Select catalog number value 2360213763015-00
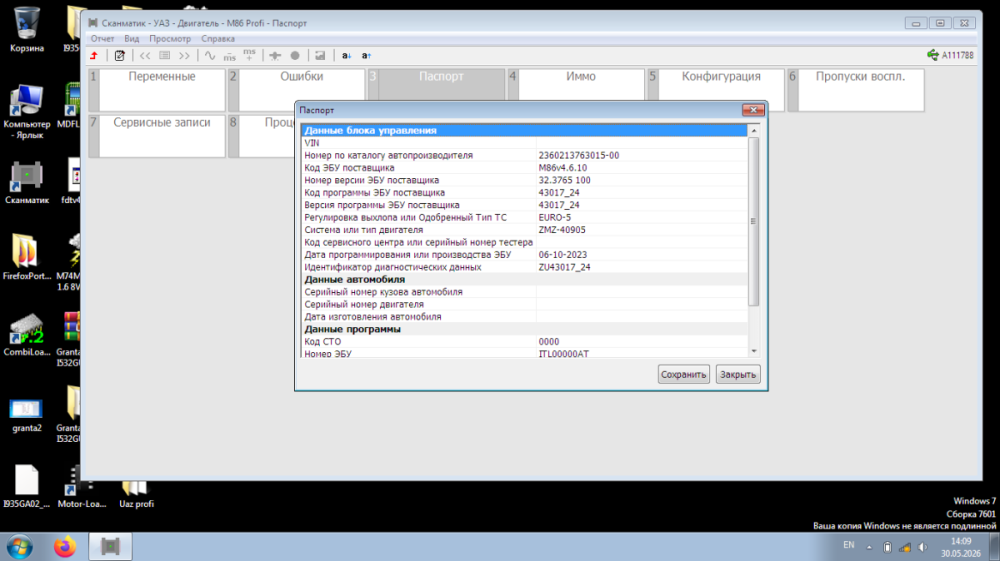Viewport: 1000px width, 561px height. pos(578,155)
